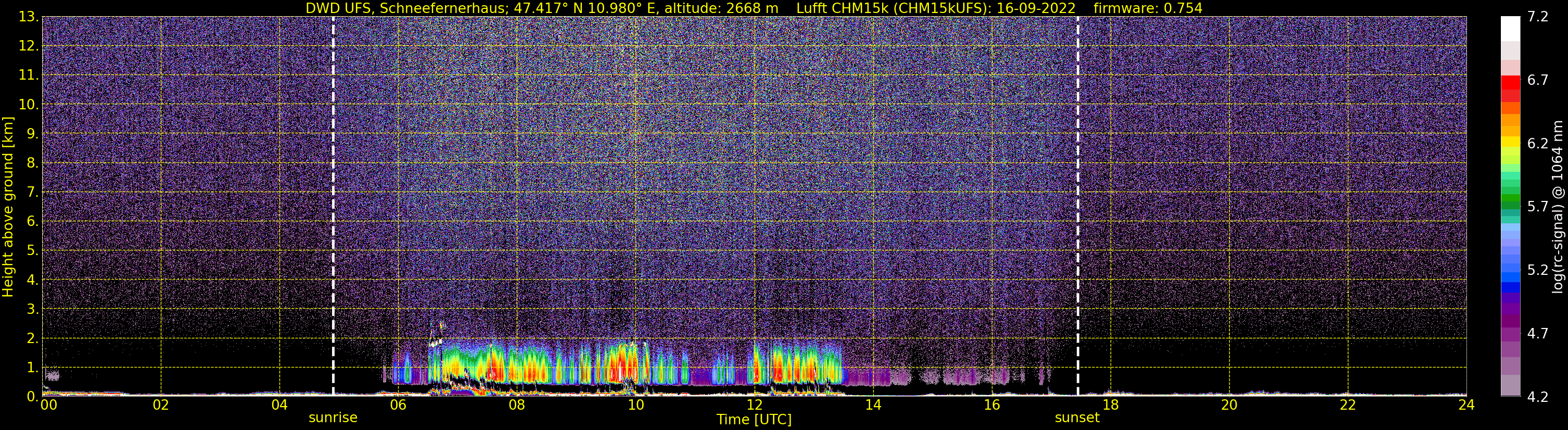Click the height axis tick label 5 km
The image size is (1568, 430).
[32, 251]
